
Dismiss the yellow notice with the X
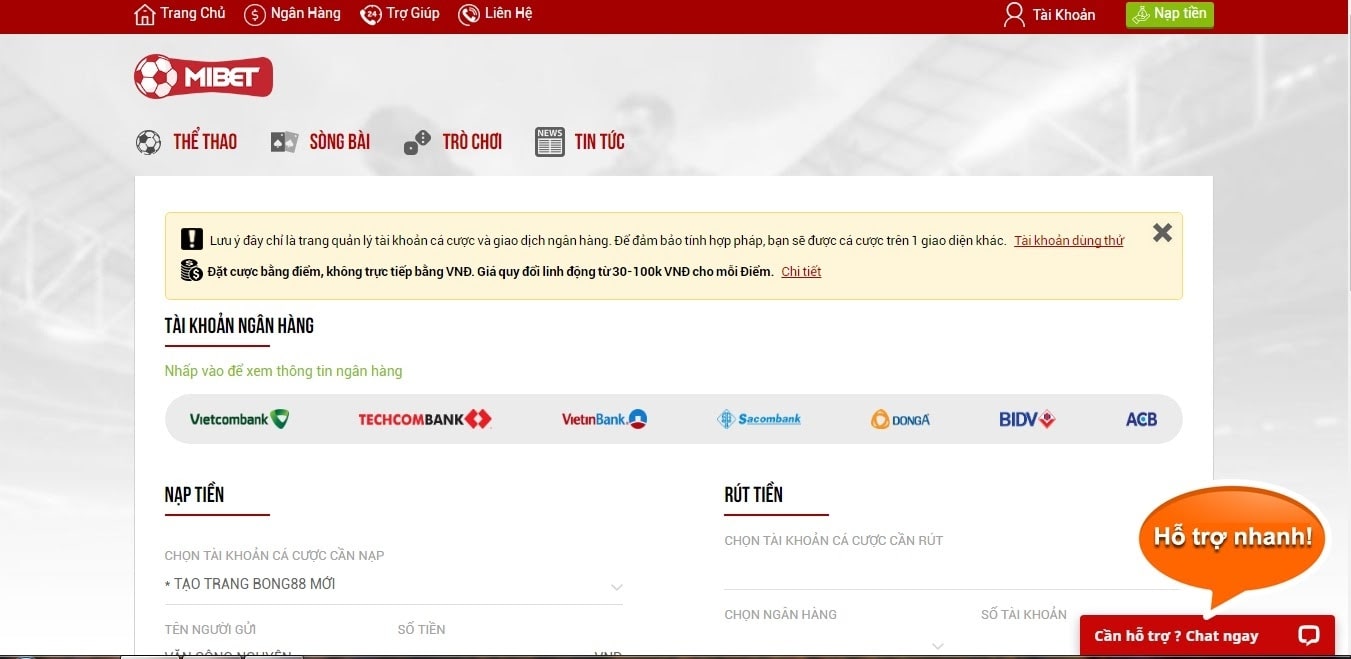(1162, 233)
